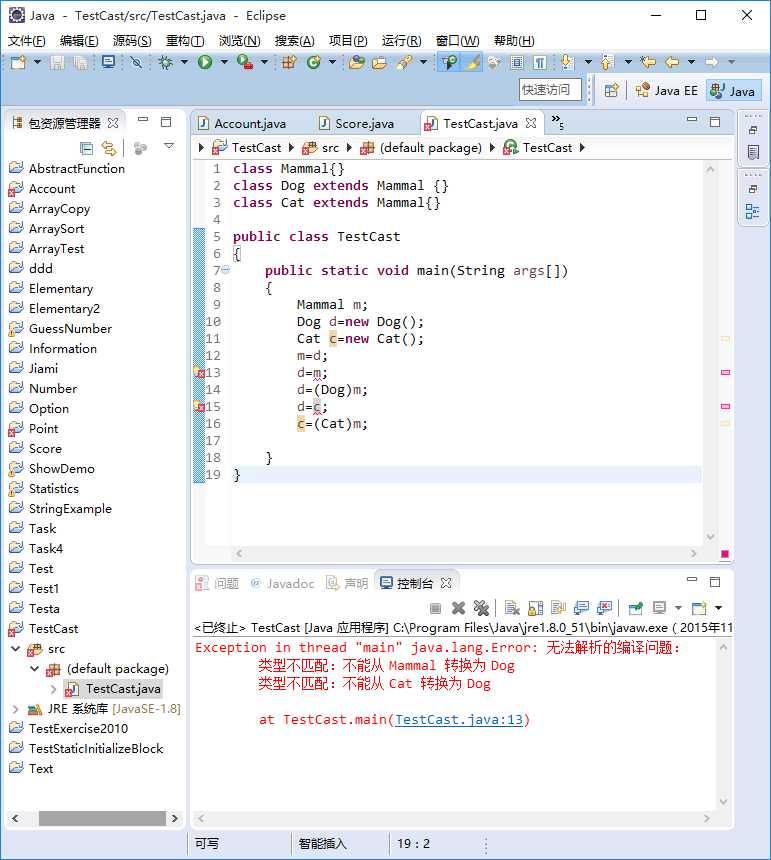771x860 pixels.
Task: Click the Last Edit Location icon
Action: (648, 63)
